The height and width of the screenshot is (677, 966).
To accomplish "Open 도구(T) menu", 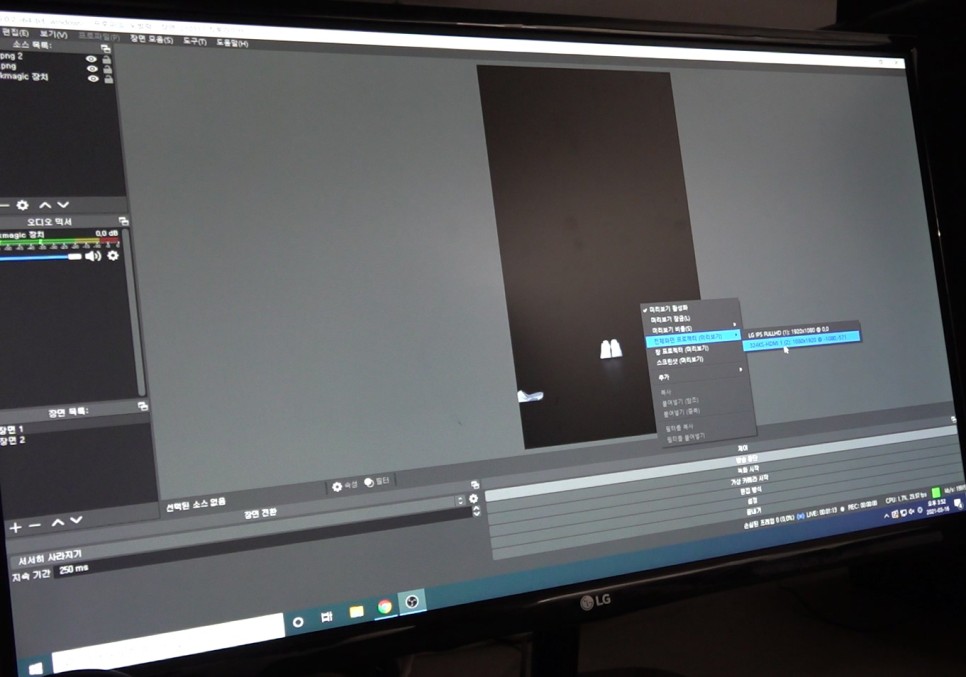I will click(195, 41).
